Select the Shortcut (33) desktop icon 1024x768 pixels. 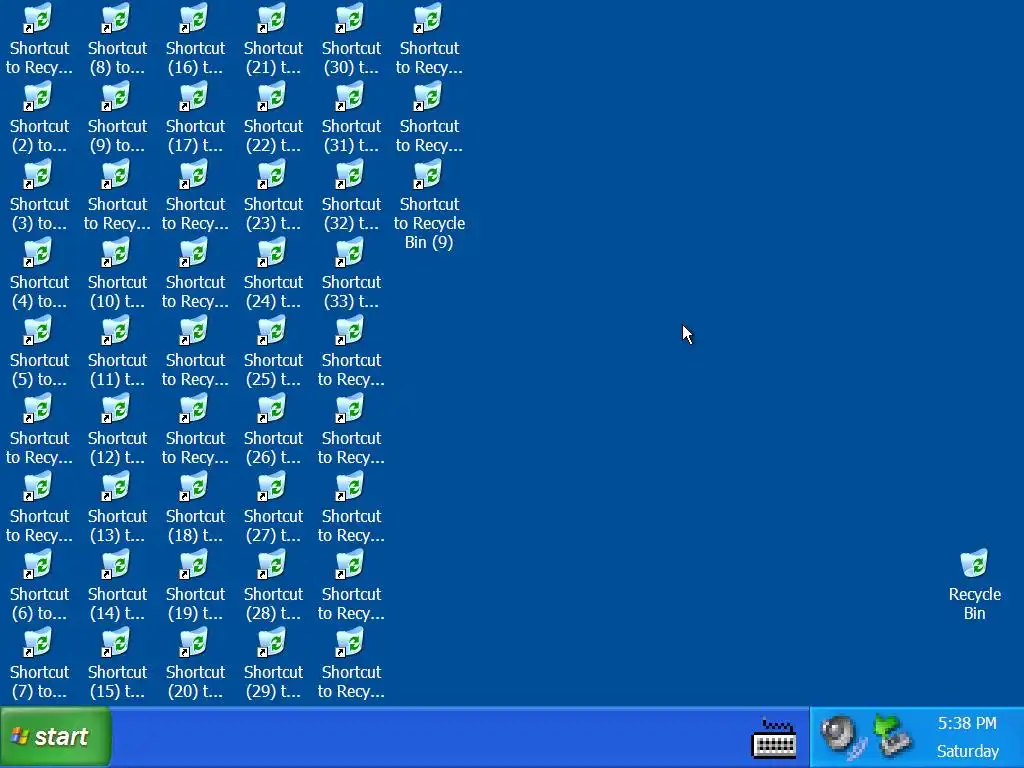click(351, 274)
